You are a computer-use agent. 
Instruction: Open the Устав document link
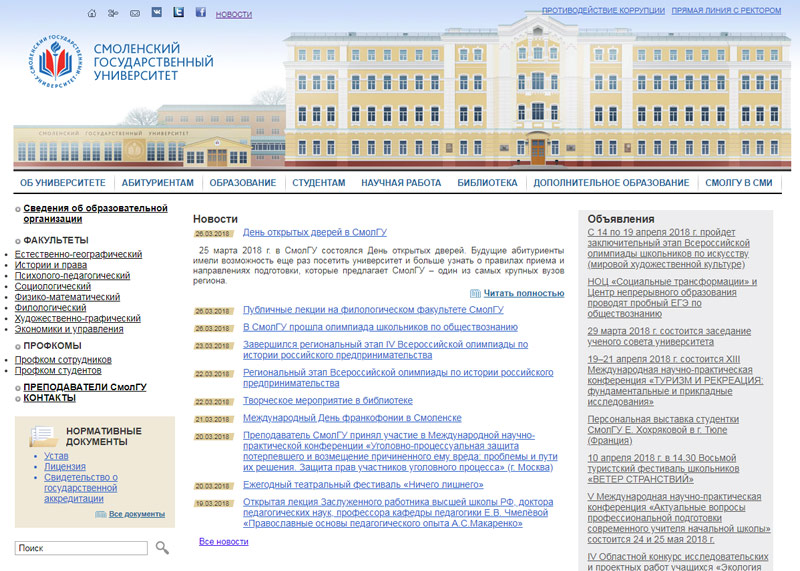tap(56, 456)
